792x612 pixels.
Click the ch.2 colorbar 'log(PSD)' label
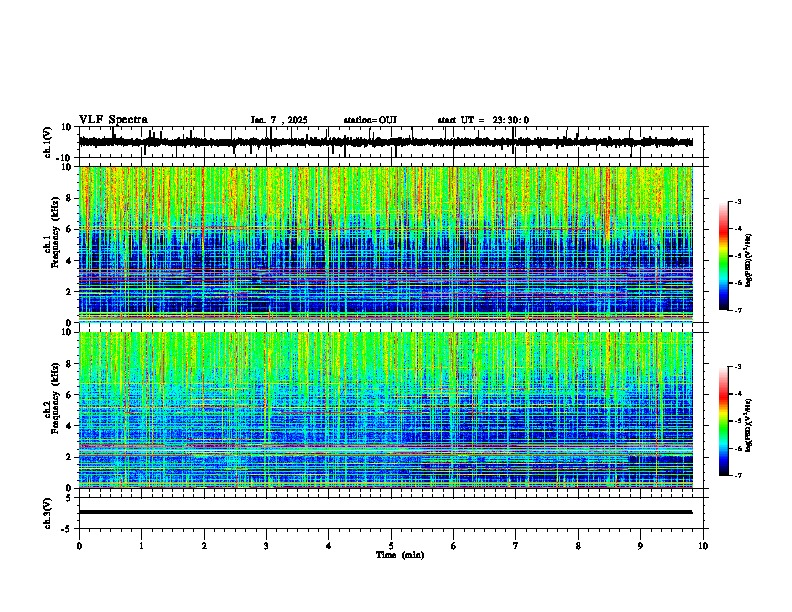tap(748, 425)
